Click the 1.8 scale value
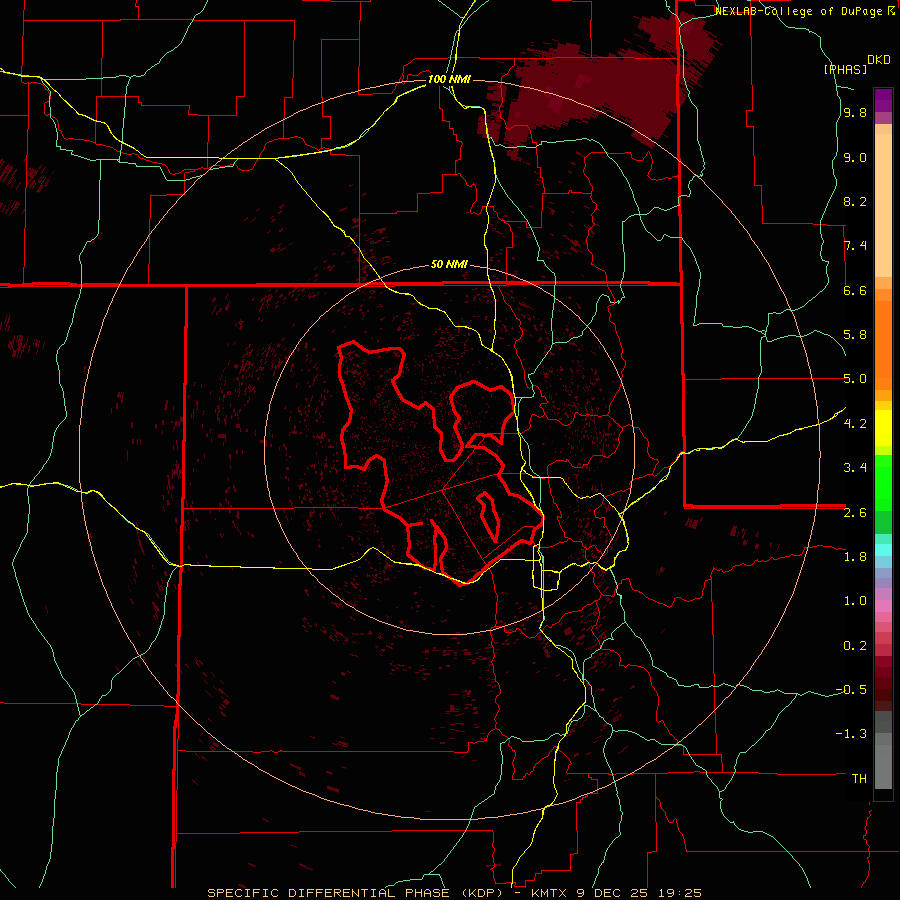Image resolution: width=900 pixels, height=900 pixels. [x=855, y=557]
